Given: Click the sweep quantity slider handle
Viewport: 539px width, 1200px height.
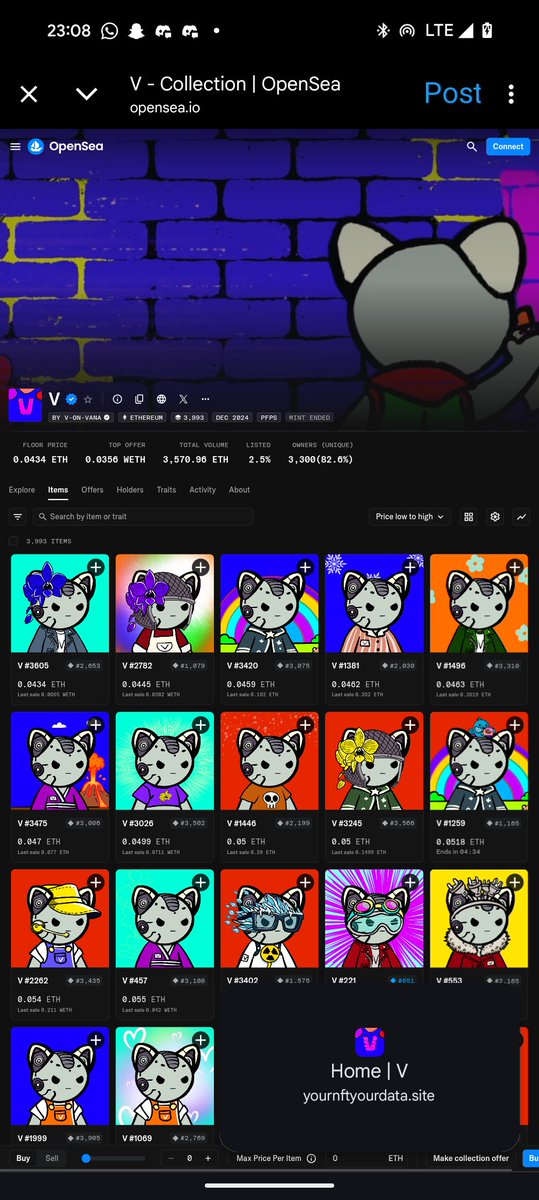Looking at the screenshot, I should [86, 1158].
